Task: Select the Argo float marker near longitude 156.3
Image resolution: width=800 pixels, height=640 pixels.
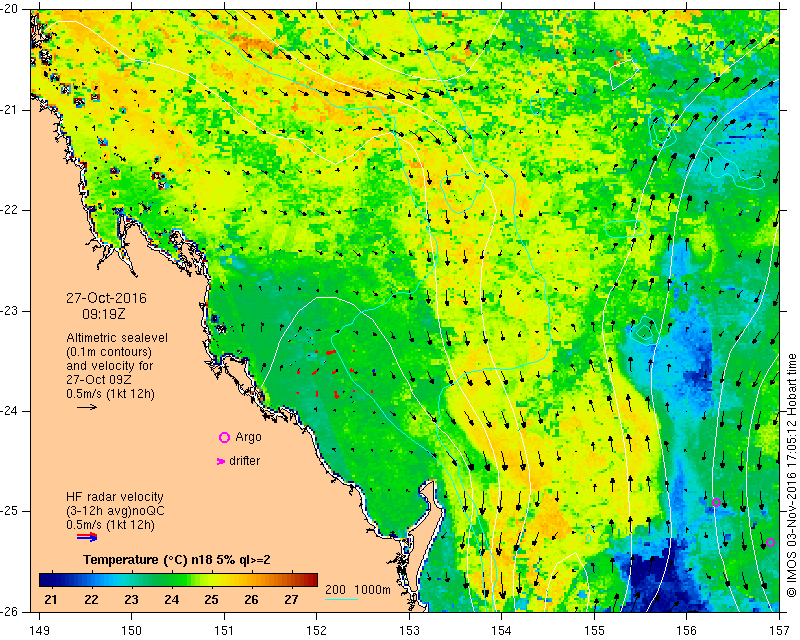Action: click(x=716, y=502)
